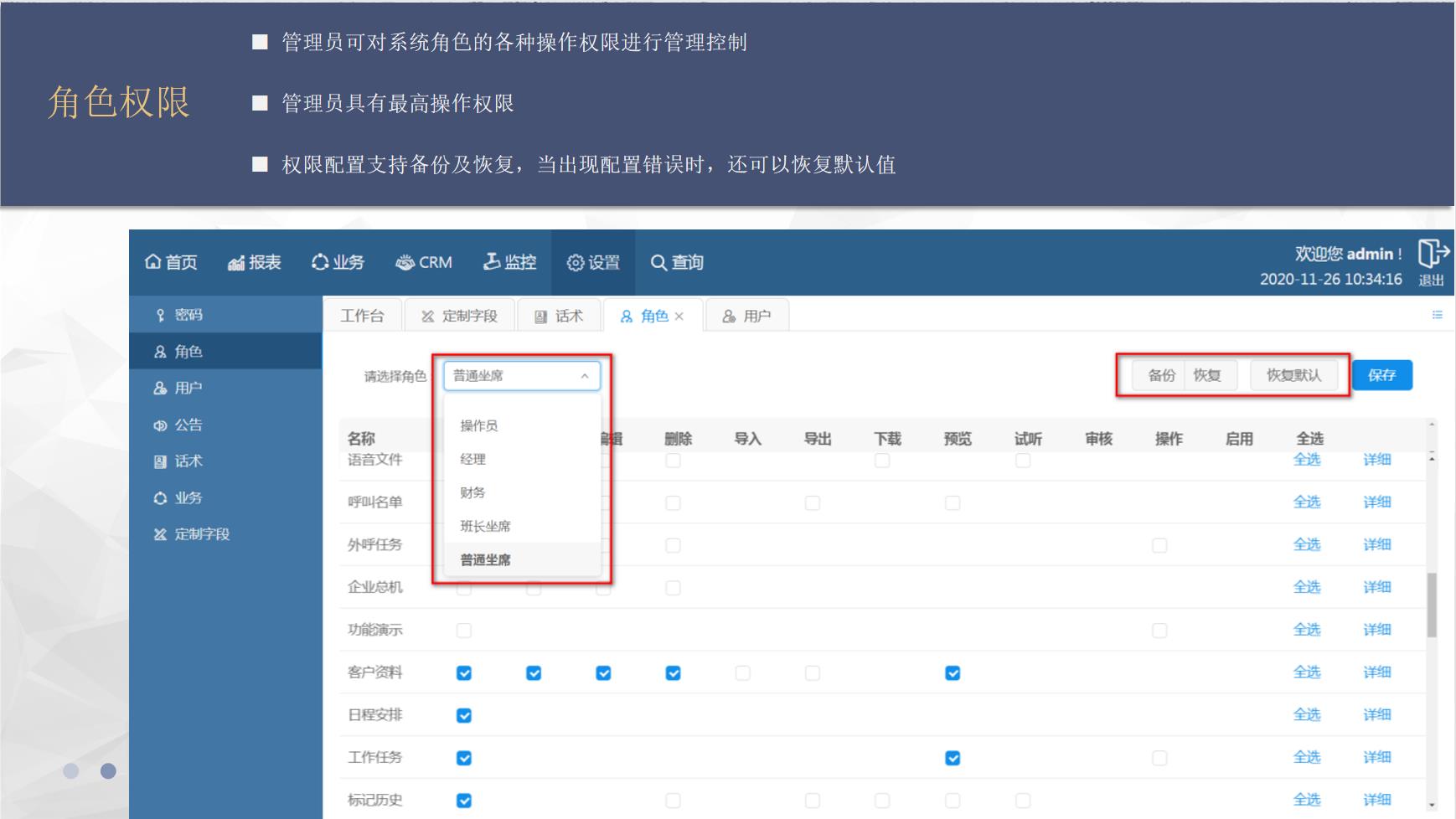Click 全选 link in 客户资料 row
This screenshot has height=819, width=1456.
tap(1307, 672)
